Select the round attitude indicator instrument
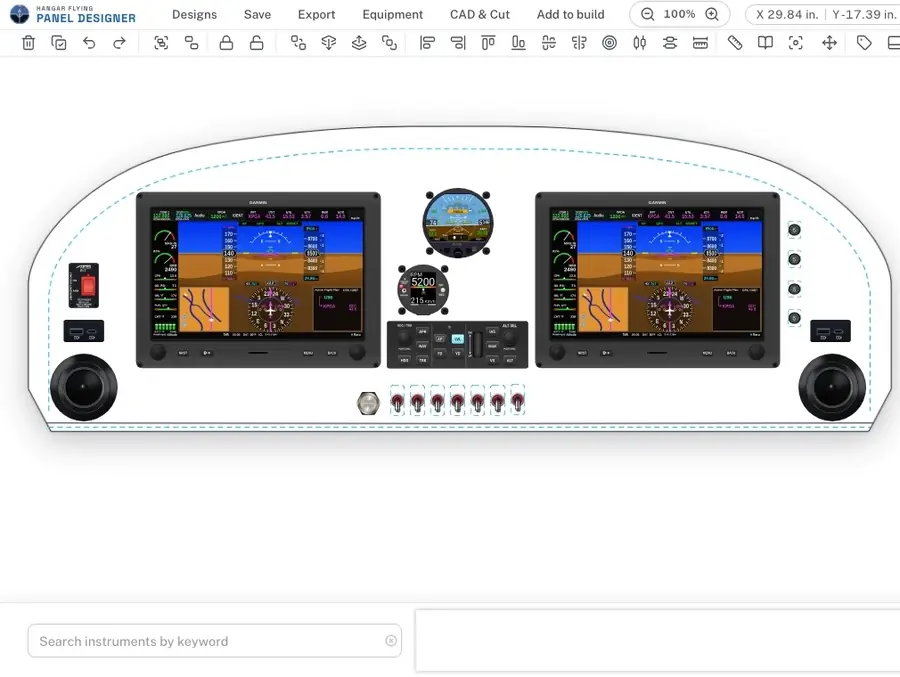Image resolution: width=900 pixels, height=677 pixels. pos(457,223)
